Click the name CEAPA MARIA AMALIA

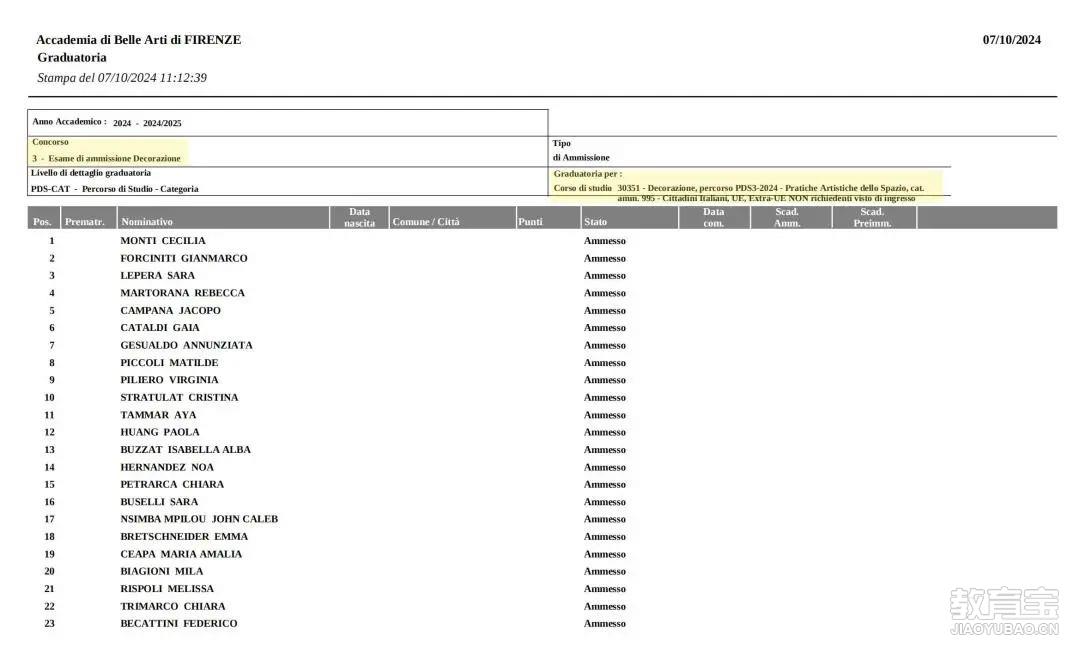coord(181,554)
